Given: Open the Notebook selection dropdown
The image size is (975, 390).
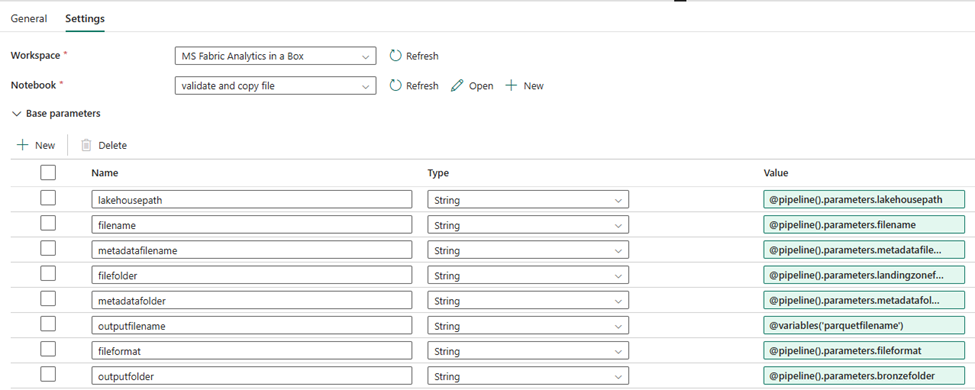Looking at the screenshot, I should click(275, 86).
